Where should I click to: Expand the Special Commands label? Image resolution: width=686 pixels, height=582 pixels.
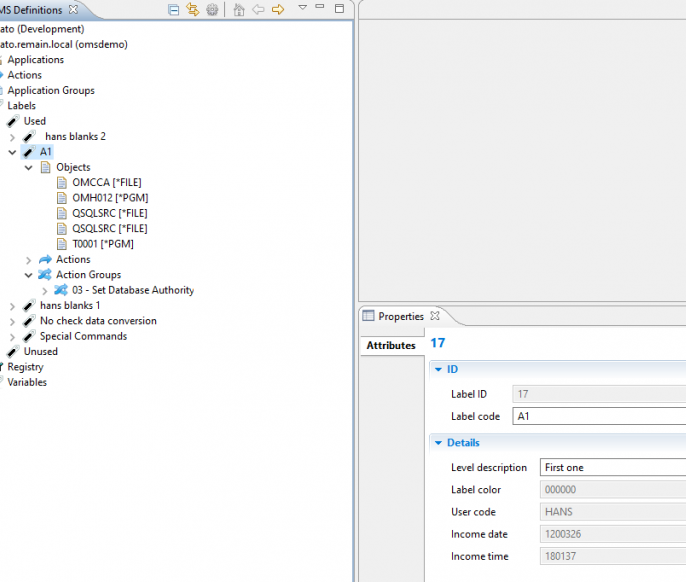tap(12, 337)
